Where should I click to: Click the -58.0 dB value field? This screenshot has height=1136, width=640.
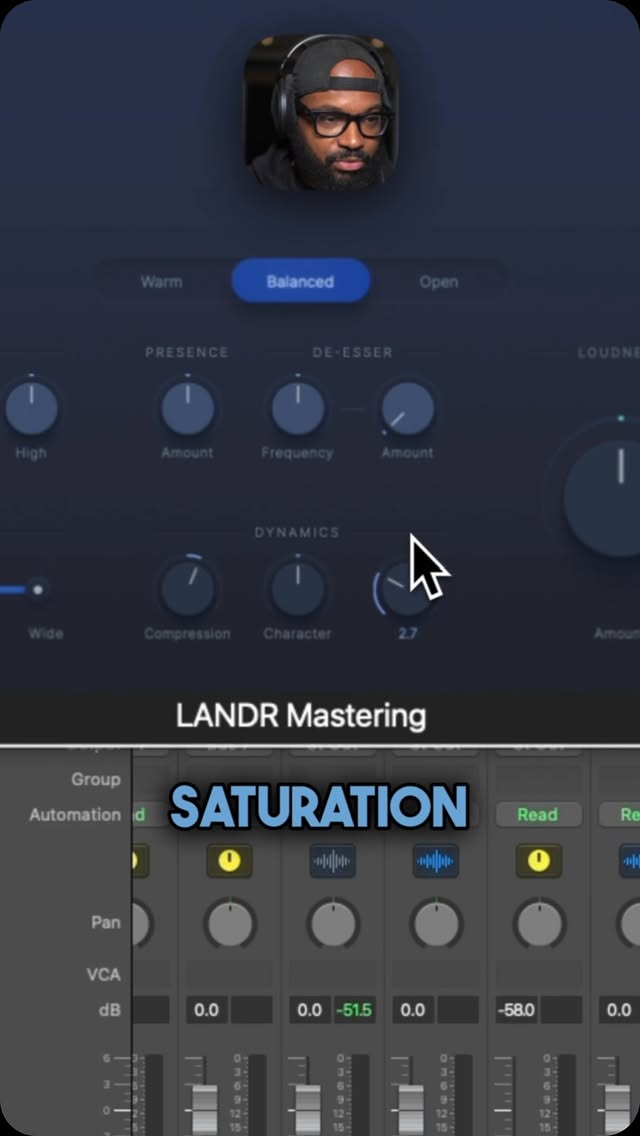pyautogui.click(x=517, y=1010)
